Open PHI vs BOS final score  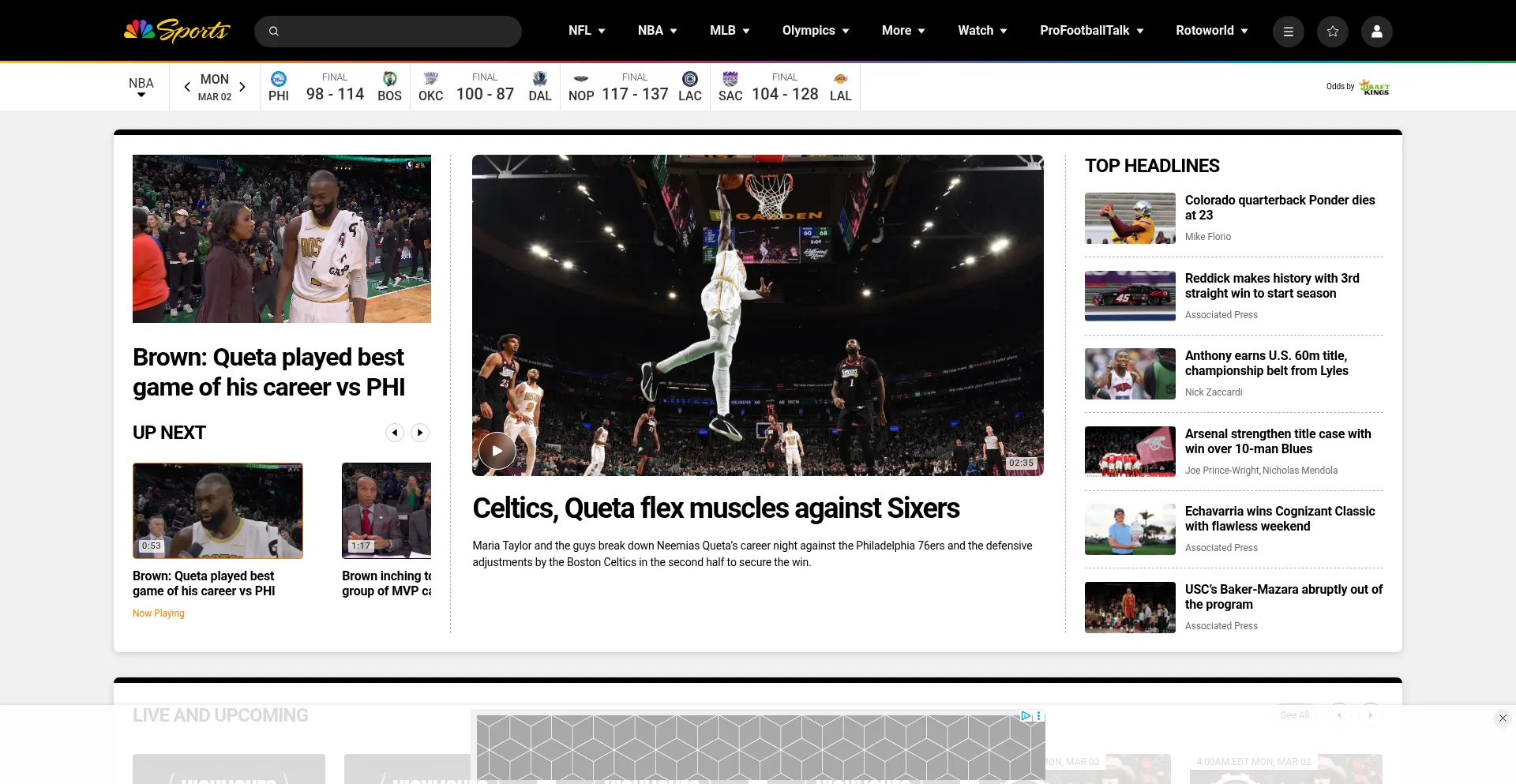pos(335,87)
